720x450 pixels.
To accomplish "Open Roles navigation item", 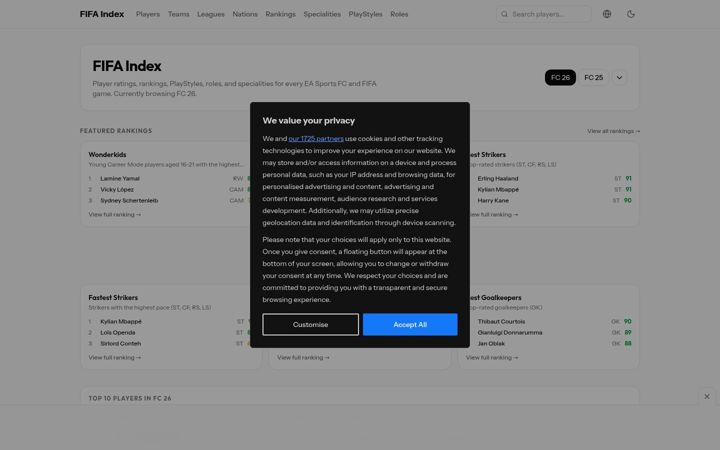I will 399,14.
